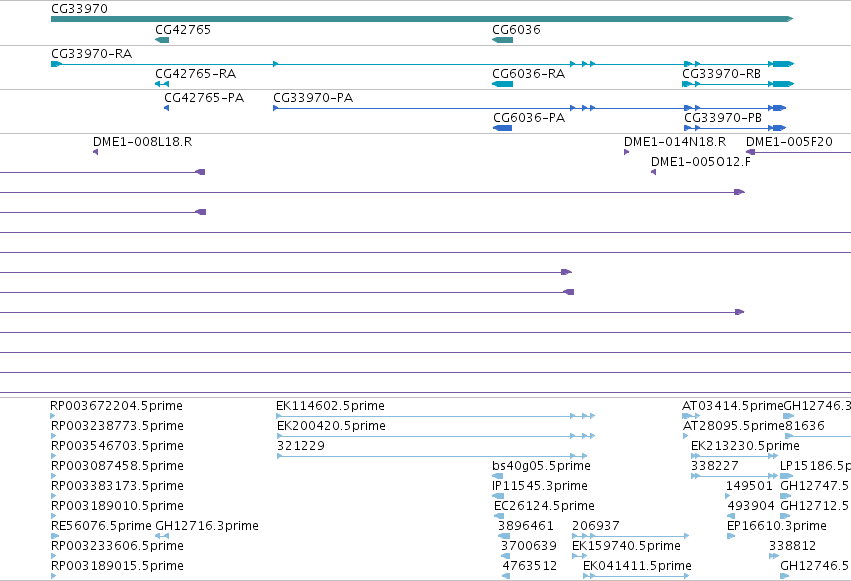Image resolution: width=851 pixels, height=581 pixels.
Task: Select BAC end DME1-014N18.R
Action: point(626,152)
